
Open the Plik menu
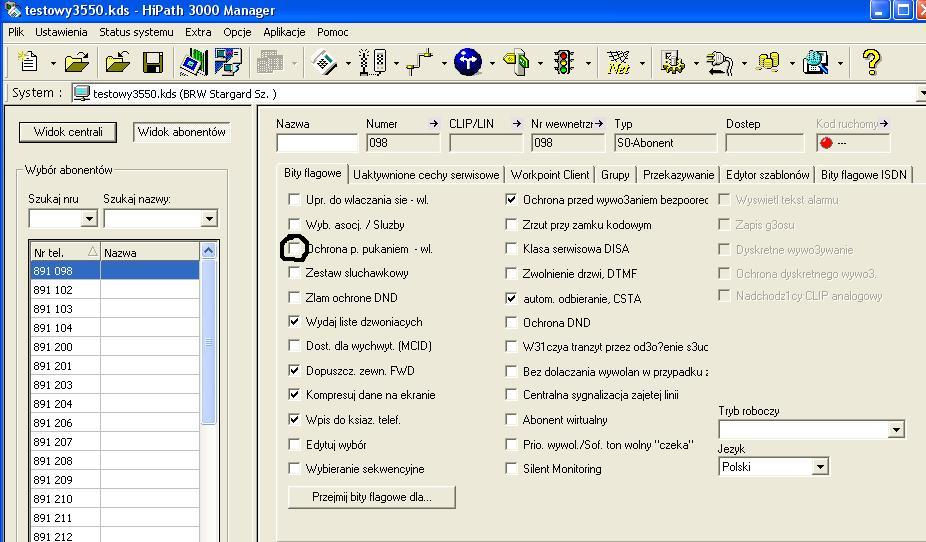click(16, 32)
